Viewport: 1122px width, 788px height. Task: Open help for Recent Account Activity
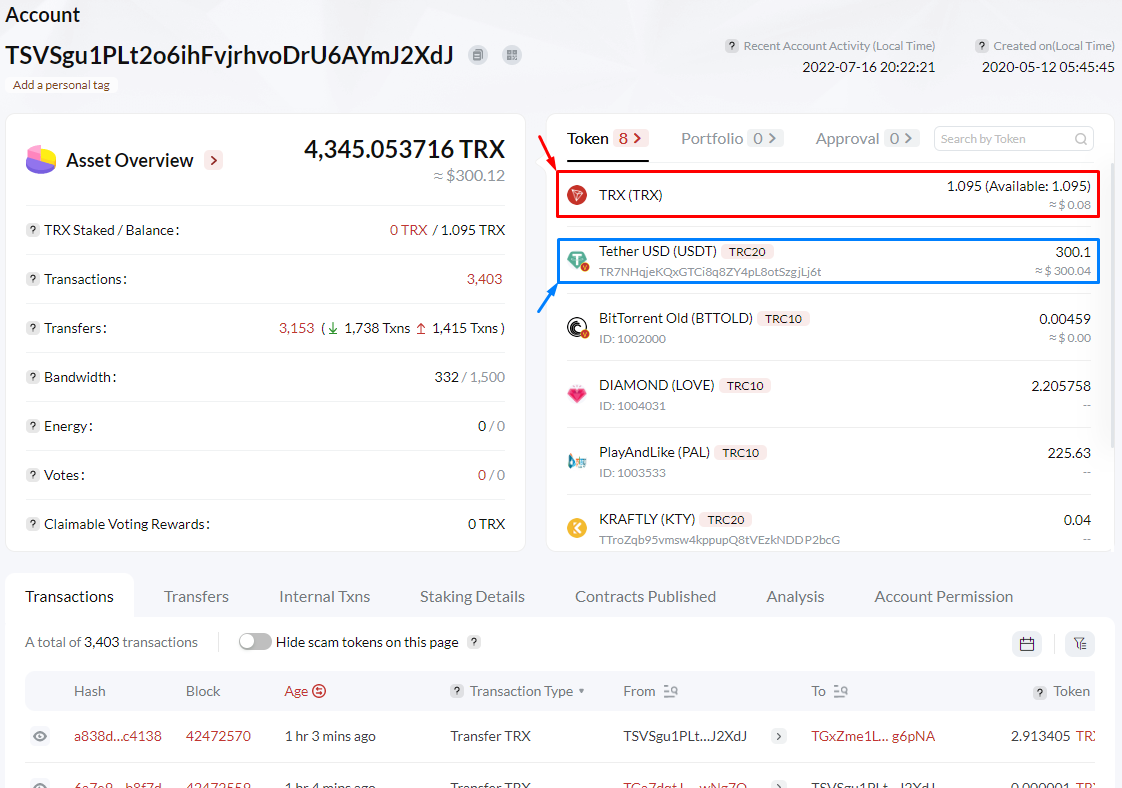pyautogui.click(x=731, y=46)
